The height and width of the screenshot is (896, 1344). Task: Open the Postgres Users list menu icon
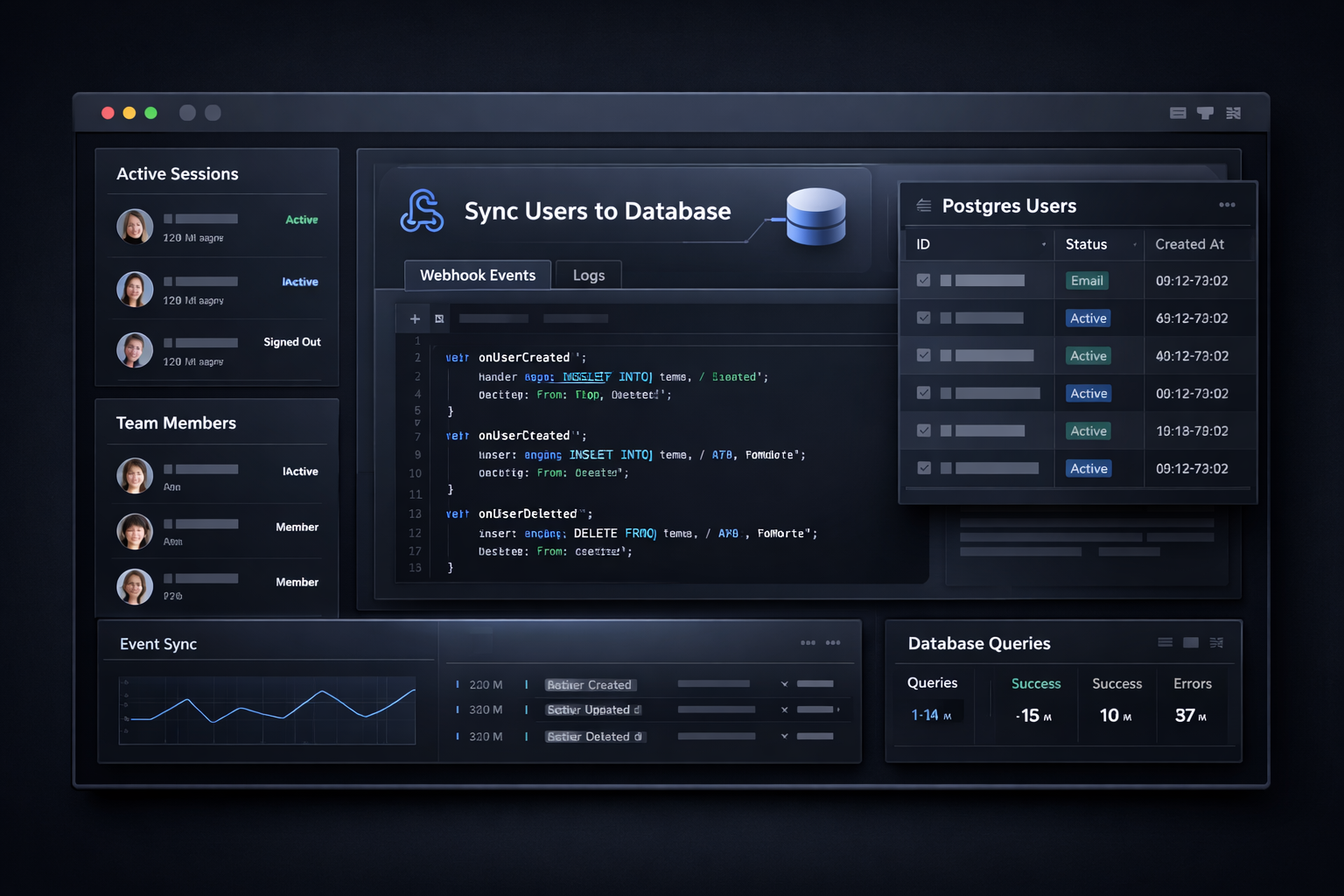pyautogui.click(x=923, y=206)
